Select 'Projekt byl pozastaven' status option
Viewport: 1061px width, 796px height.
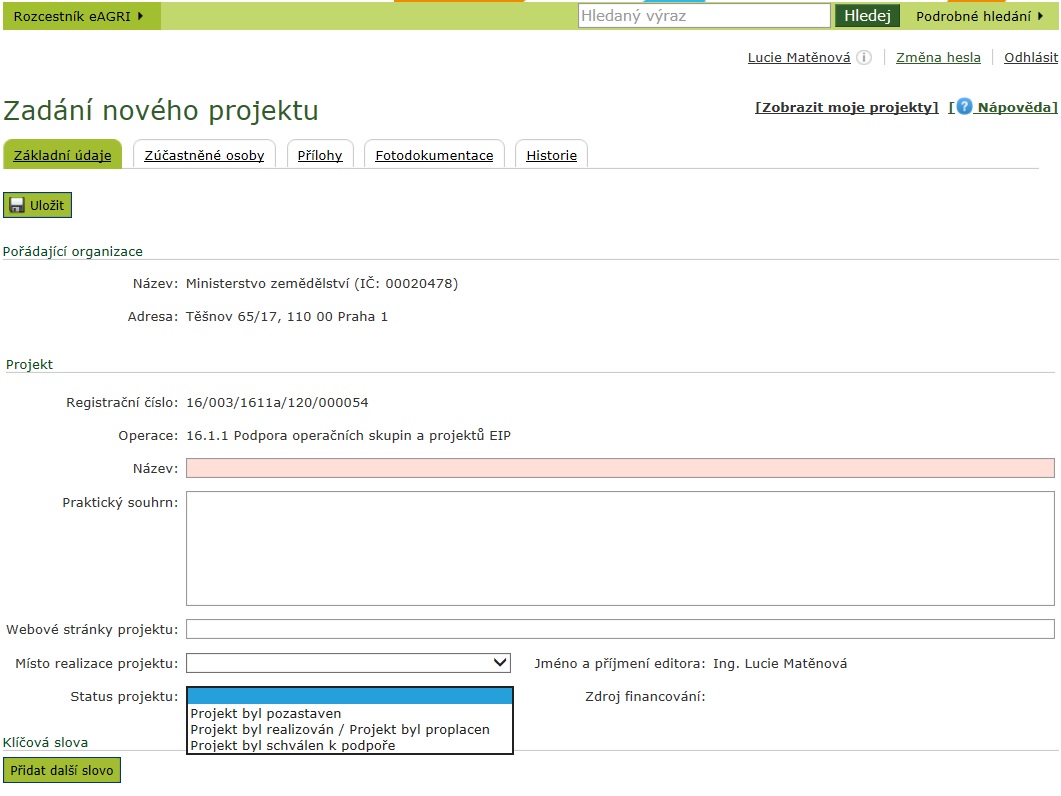tap(266, 713)
